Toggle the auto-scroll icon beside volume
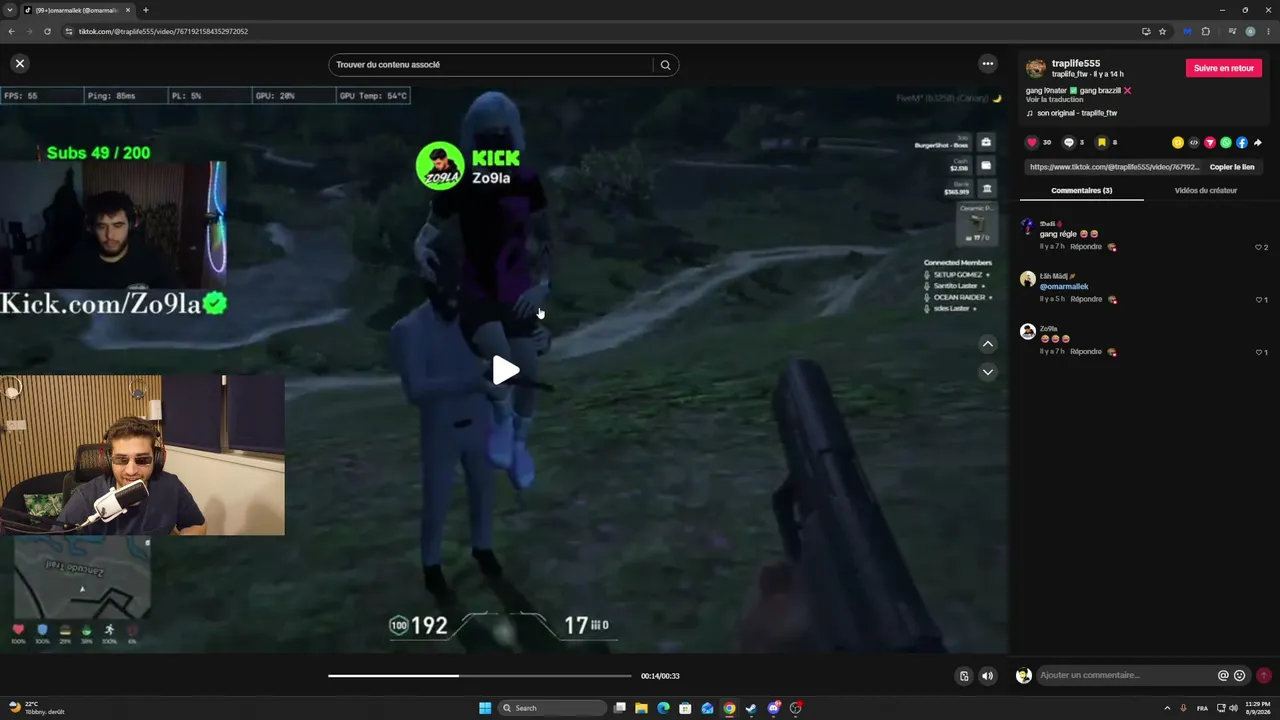The image size is (1280, 720). coord(964,676)
